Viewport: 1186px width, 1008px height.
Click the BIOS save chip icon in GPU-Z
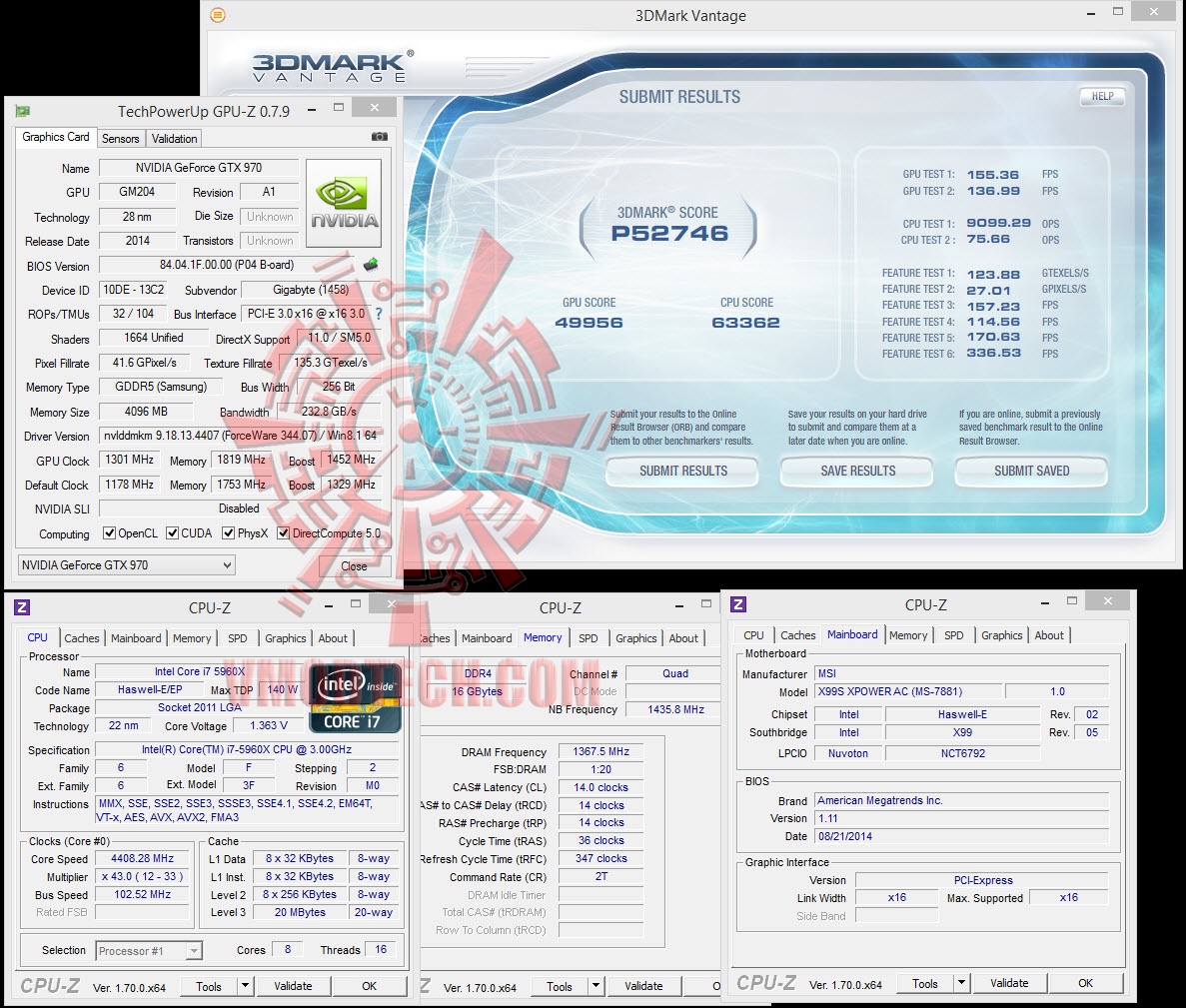click(371, 265)
